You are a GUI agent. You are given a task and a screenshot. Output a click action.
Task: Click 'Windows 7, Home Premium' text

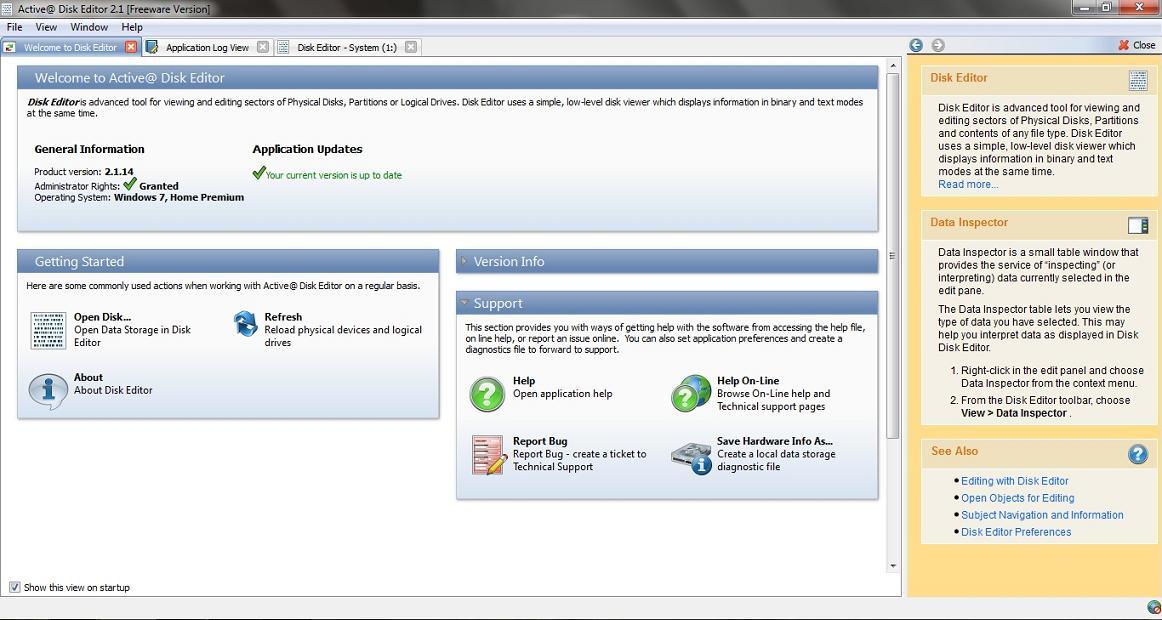tap(179, 198)
